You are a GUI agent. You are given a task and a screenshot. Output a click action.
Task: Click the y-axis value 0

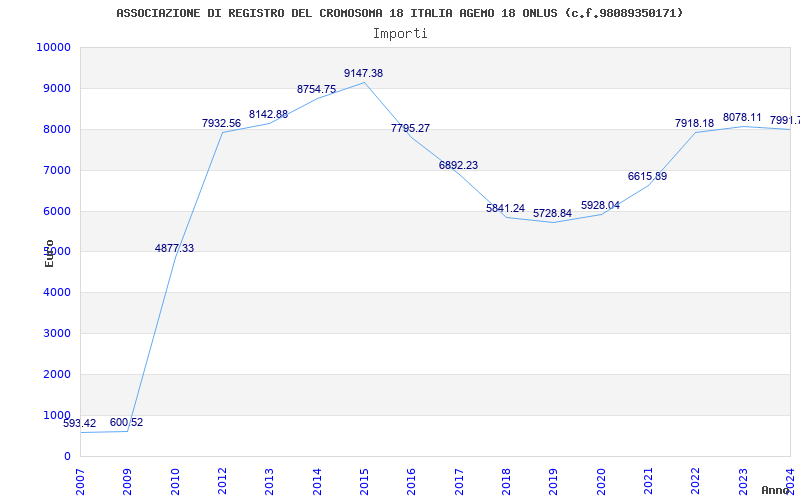(67, 456)
